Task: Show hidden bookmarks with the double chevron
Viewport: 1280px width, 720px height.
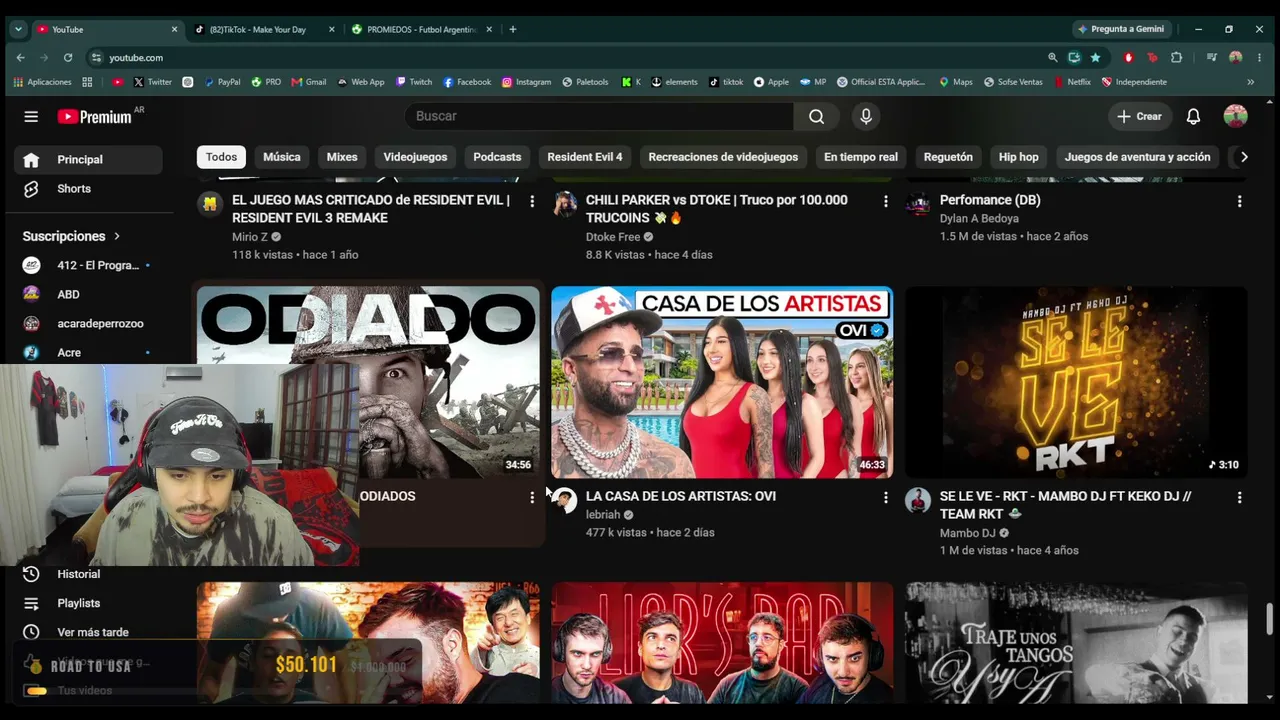Action: [1250, 82]
